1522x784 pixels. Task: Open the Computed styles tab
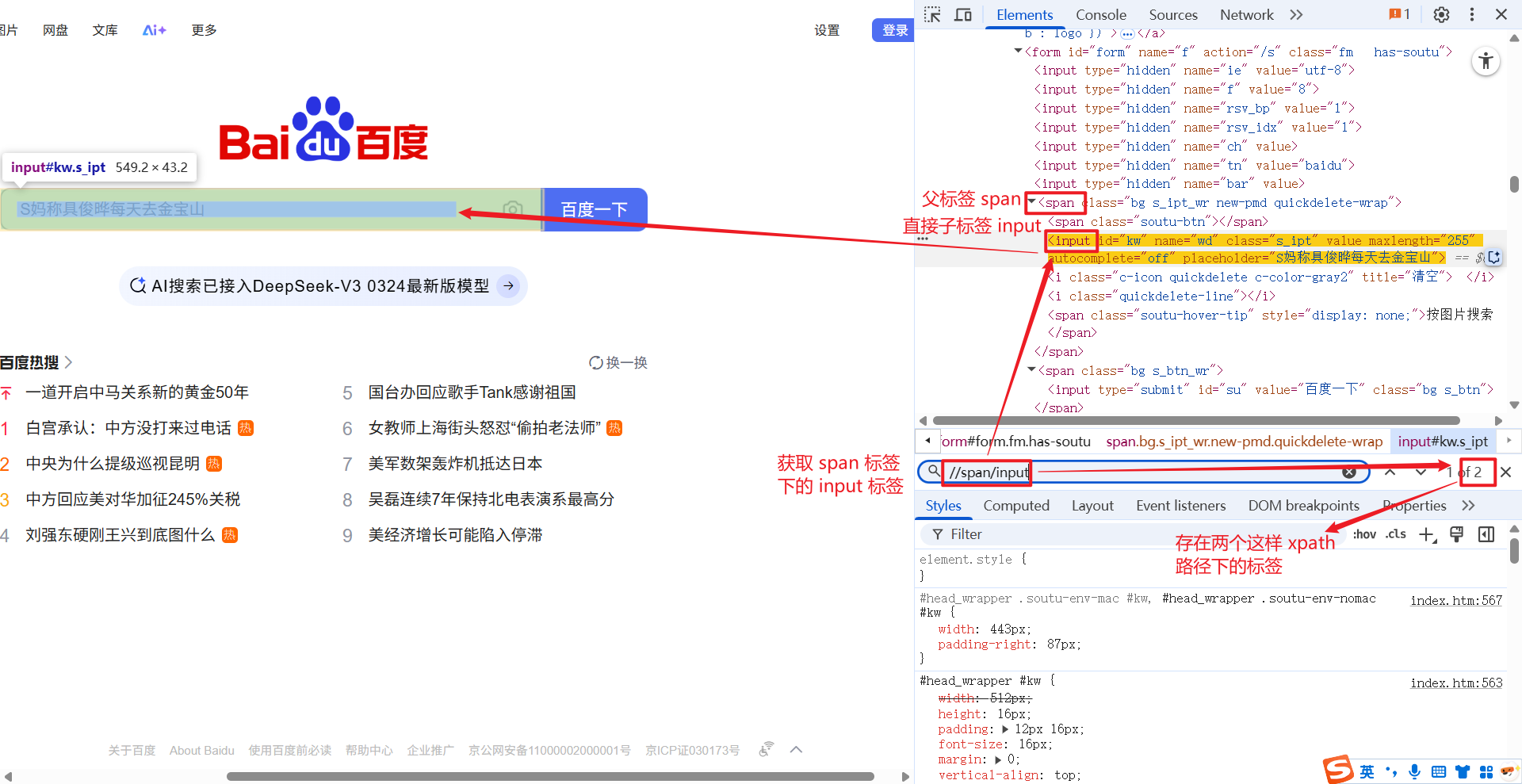click(1016, 506)
